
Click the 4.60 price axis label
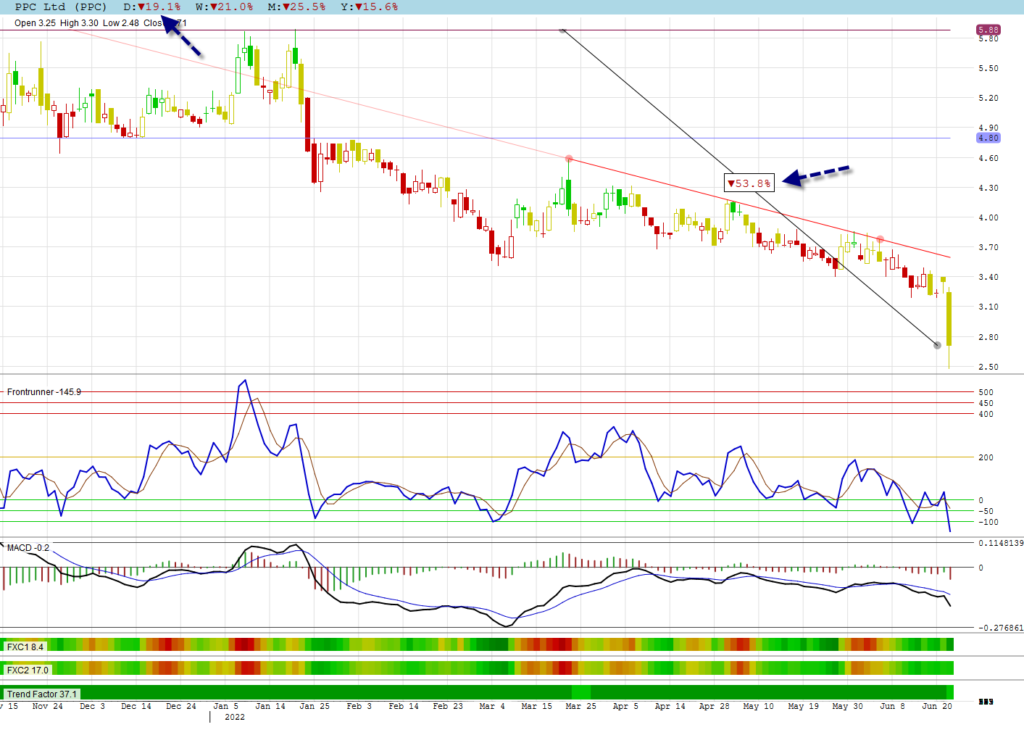coord(988,158)
